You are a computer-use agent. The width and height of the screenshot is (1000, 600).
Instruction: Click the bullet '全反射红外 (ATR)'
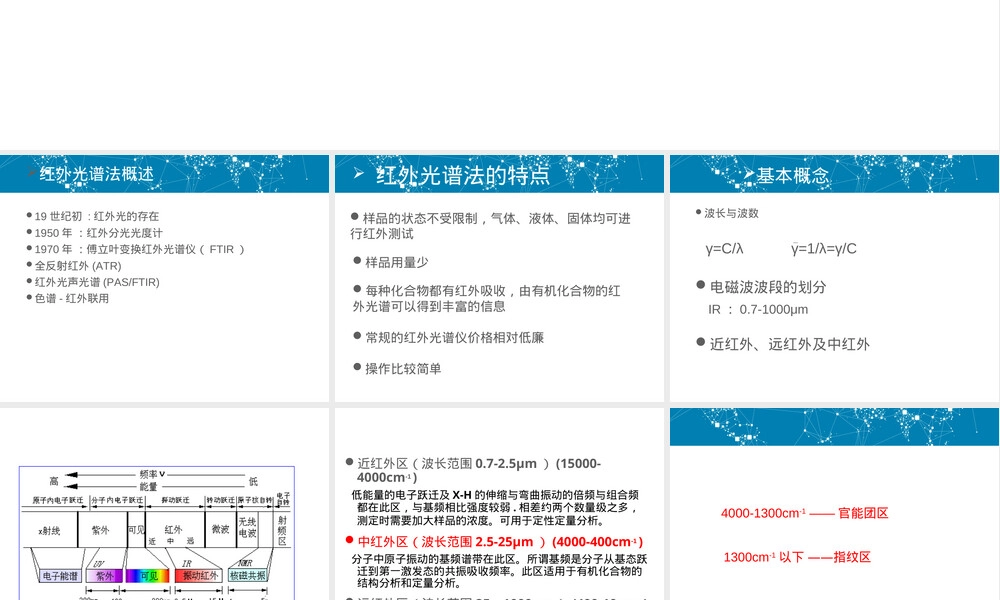pyautogui.click(x=78, y=266)
